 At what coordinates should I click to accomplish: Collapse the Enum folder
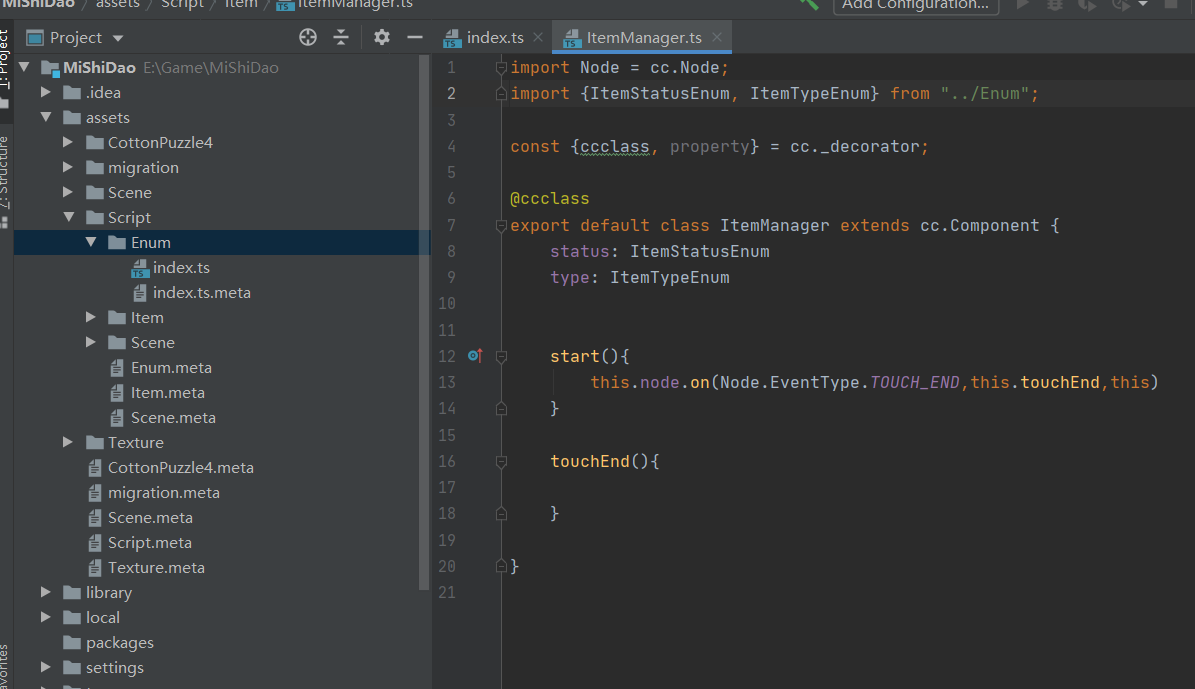(91, 243)
